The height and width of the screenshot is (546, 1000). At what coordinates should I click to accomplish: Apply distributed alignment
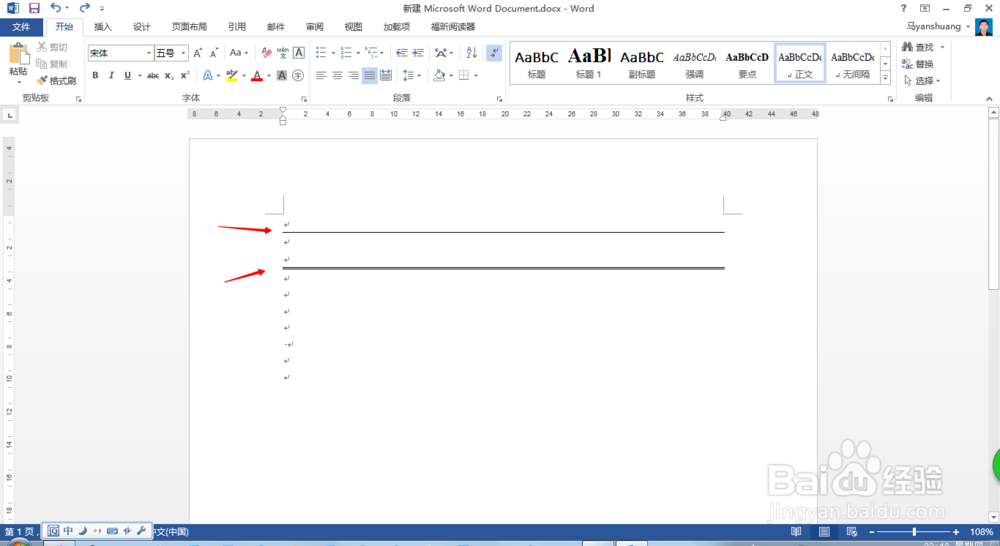click(x=386, y=75)
